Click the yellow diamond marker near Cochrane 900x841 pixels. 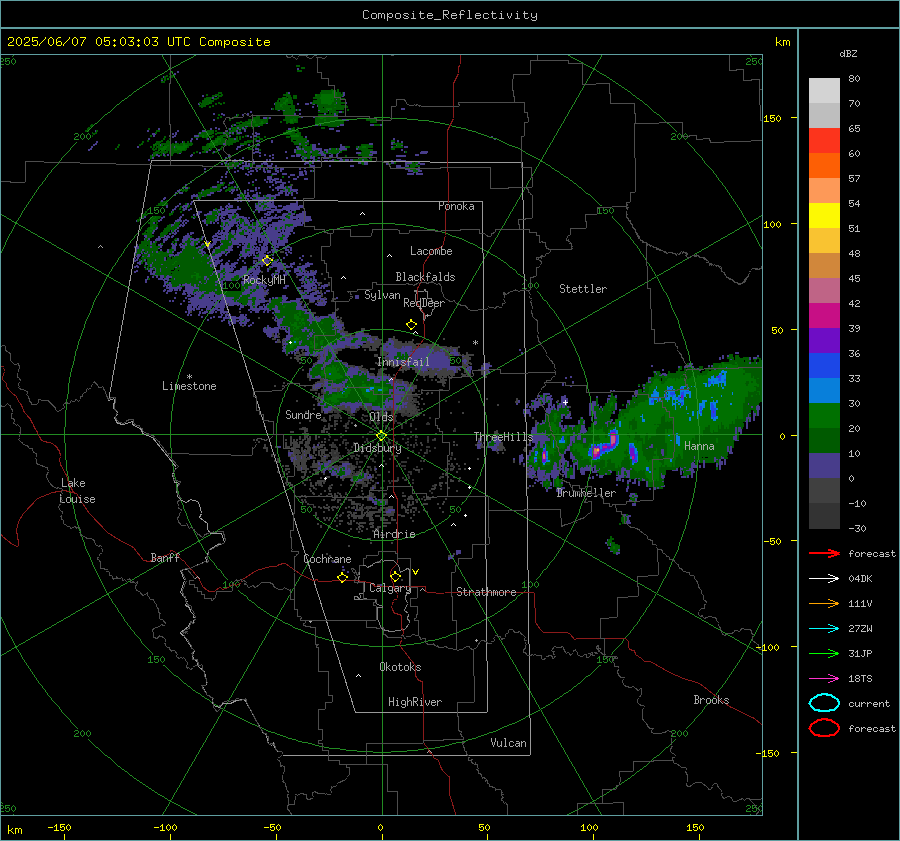pos(342,578)
